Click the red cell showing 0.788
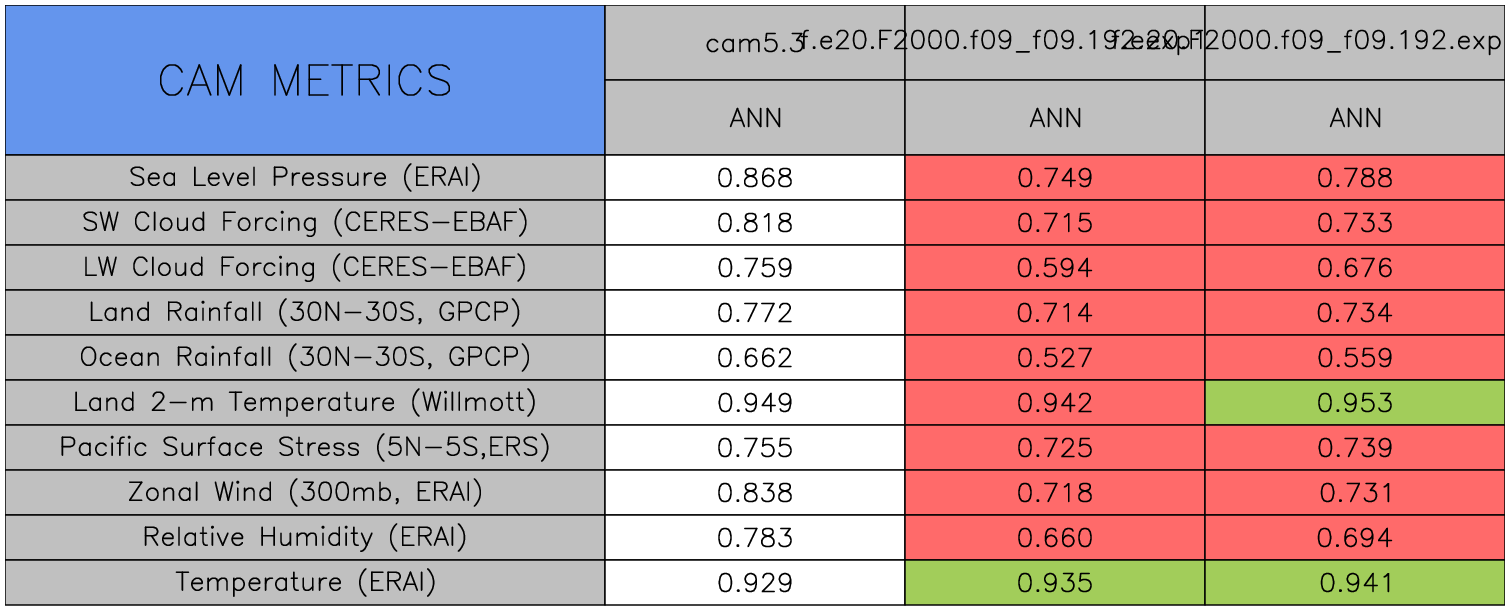 click(x=1355, y=178)
